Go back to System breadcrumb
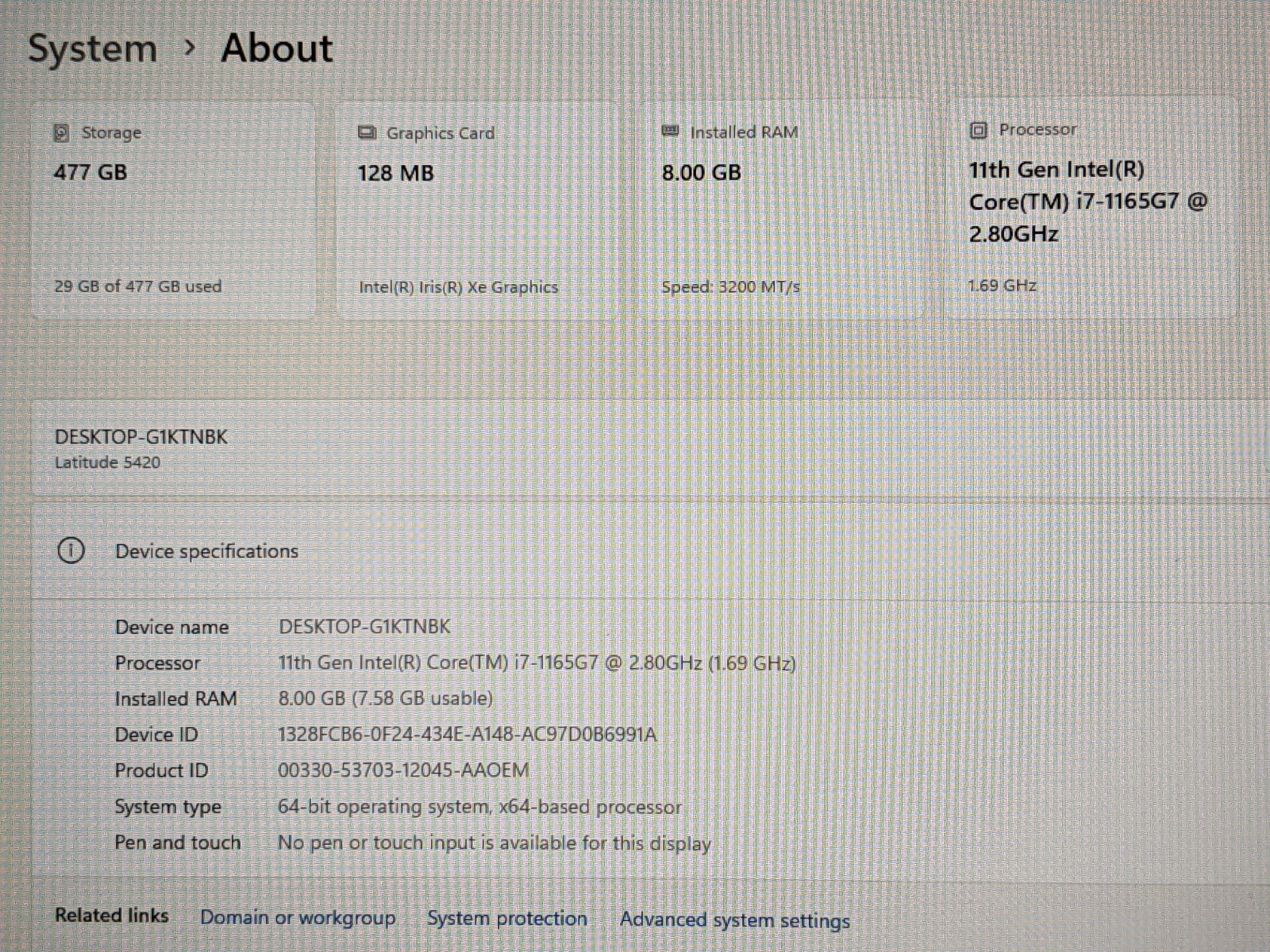Screen dimensions: 1270x952 pyautogui.click(x=93, y=49)
